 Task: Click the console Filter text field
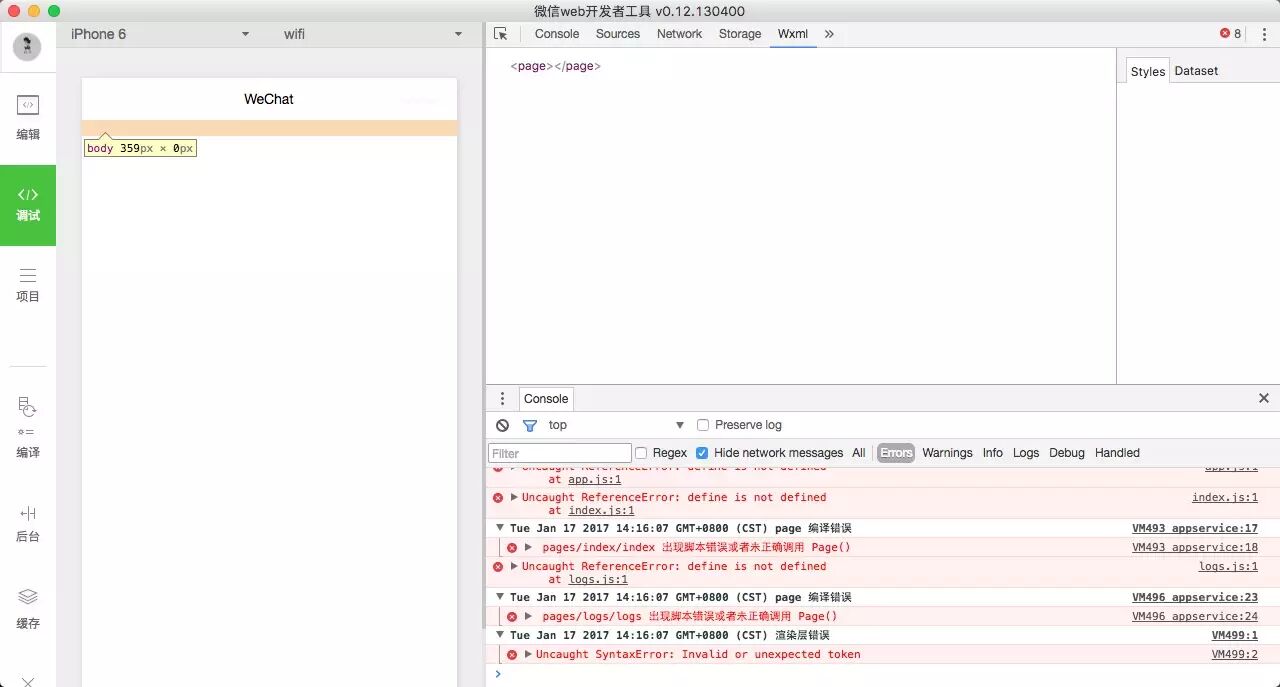tap(560, 453)
